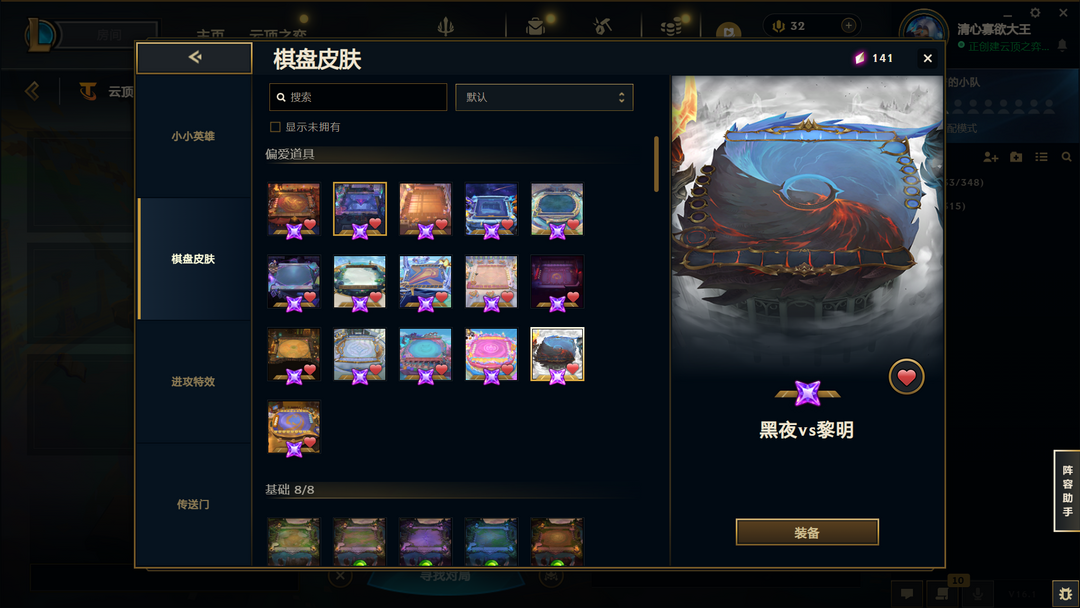The height and width of the screenshot is (608, 1080).
Task: Click the notification bell icon
Action: pos(1062,45)
